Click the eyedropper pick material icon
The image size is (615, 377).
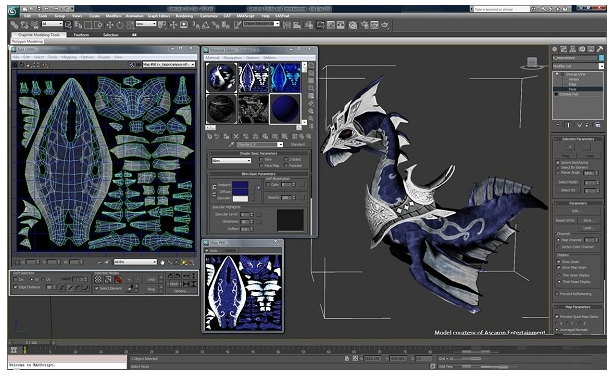pyautogui.click(x=231, y=144)
